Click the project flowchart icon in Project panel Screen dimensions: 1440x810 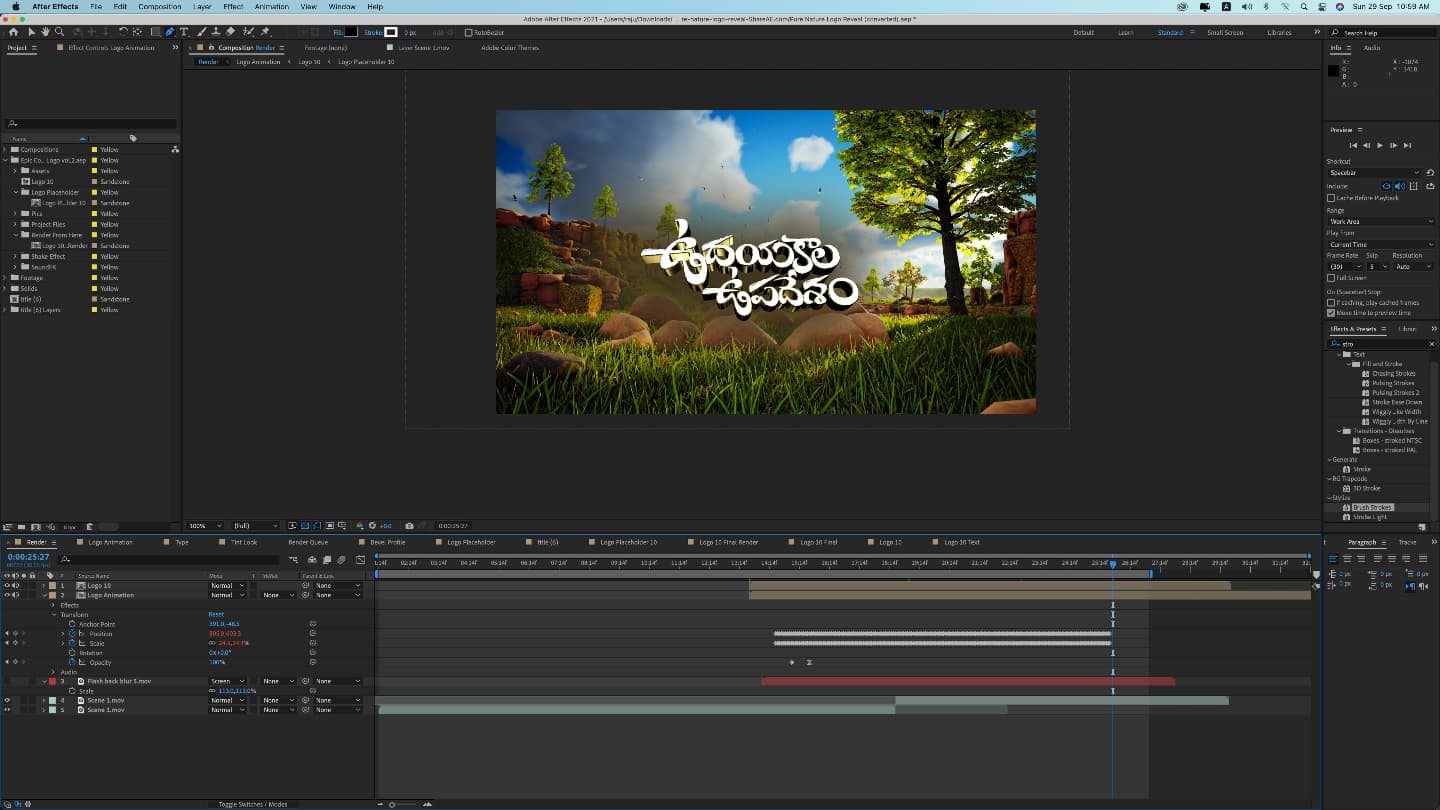pyautogui.click(x=175, y=149)
